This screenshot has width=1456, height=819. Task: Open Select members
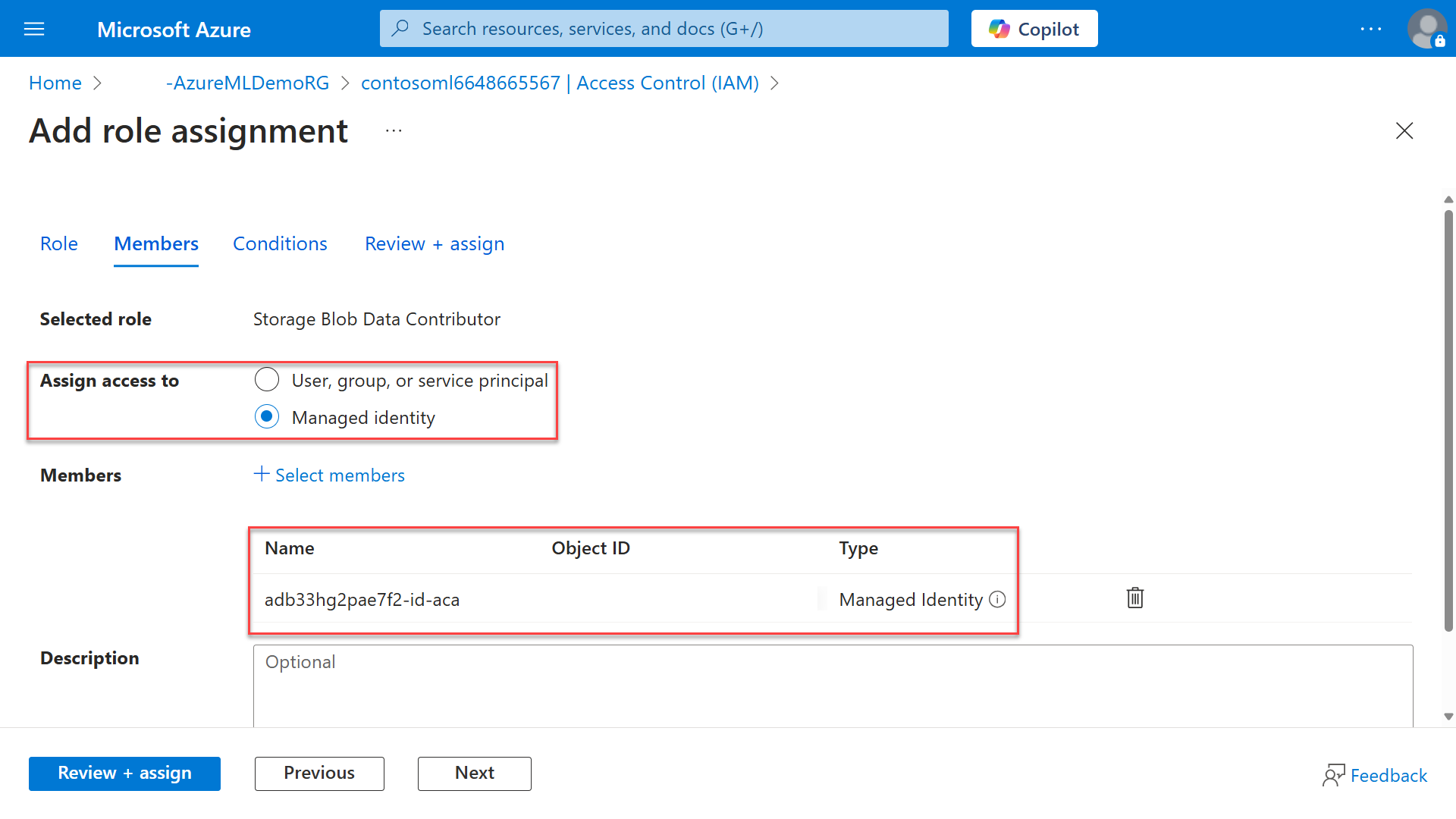click(x=329, y=475)
